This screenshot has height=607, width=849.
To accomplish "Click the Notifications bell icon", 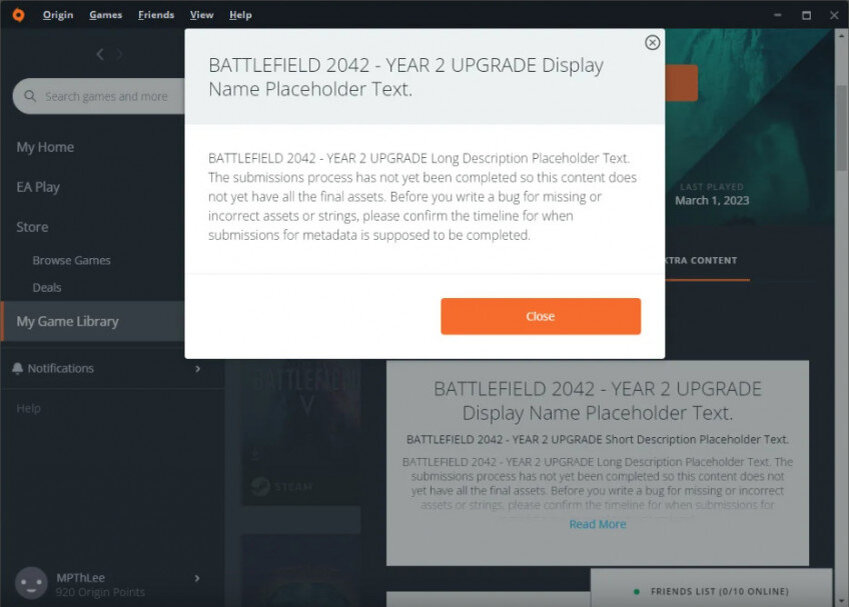I will pos(16,368).
